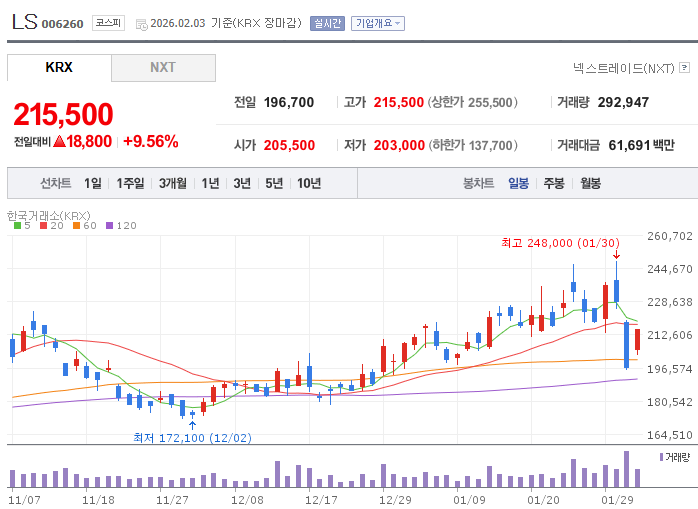
Task: Click the red 20-day moving average swatch
Action: pos(43,226)
